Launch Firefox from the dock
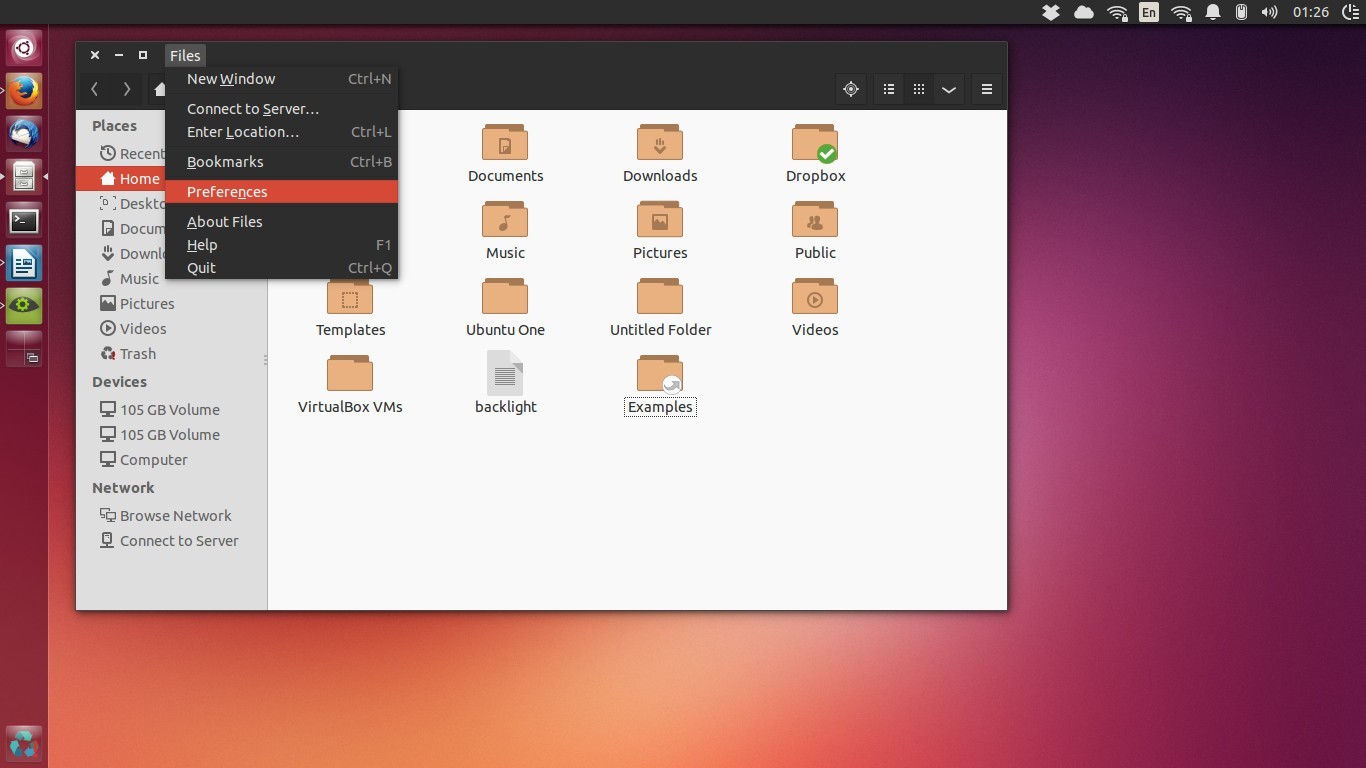Screen dimensions: 1366x768 (x=24, y=91)
